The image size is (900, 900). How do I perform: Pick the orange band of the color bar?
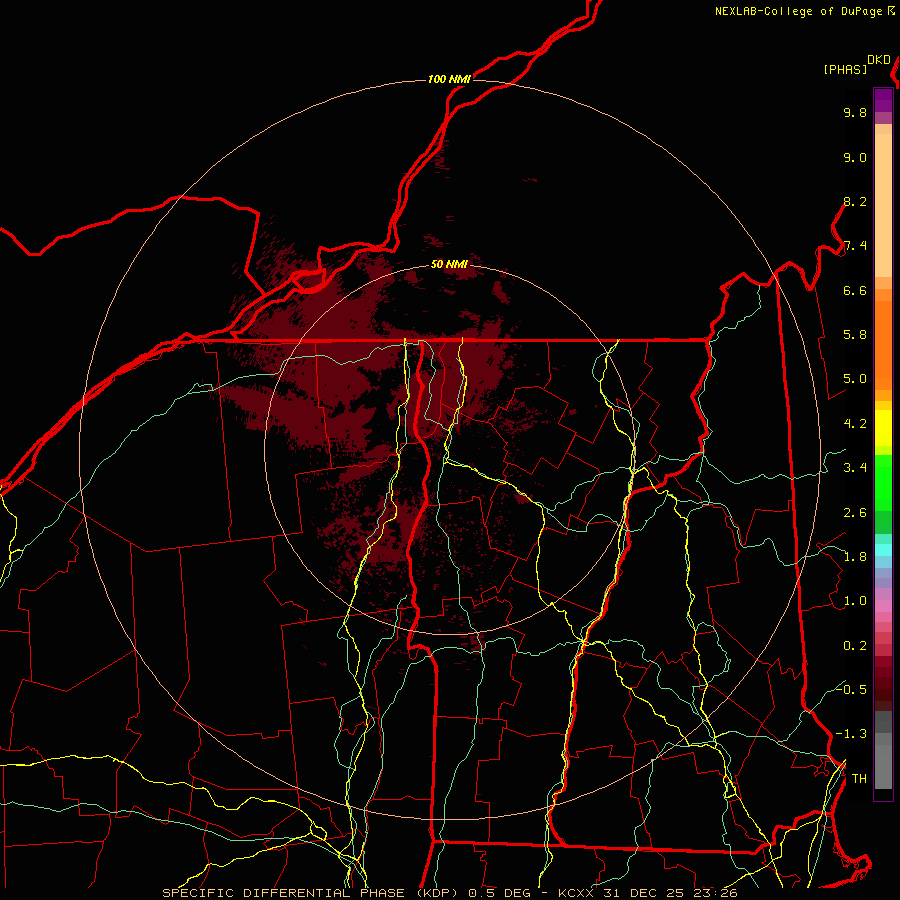[883, 345]
